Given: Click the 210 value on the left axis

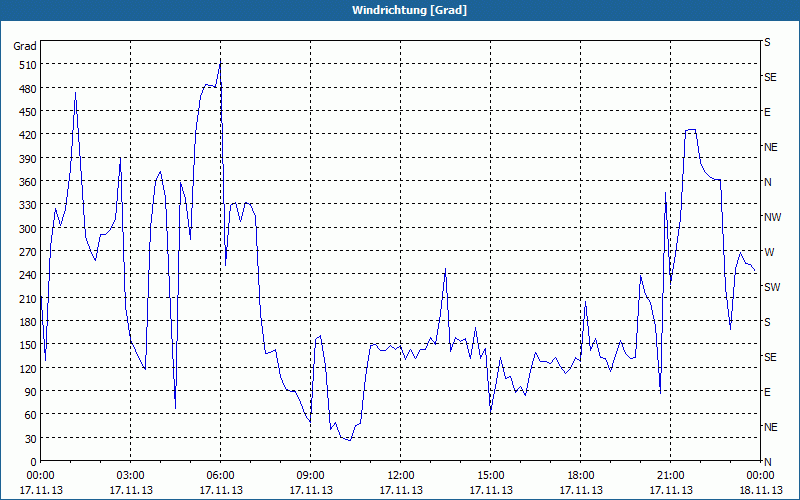Looking at the screenshot, I should (28, 298).
